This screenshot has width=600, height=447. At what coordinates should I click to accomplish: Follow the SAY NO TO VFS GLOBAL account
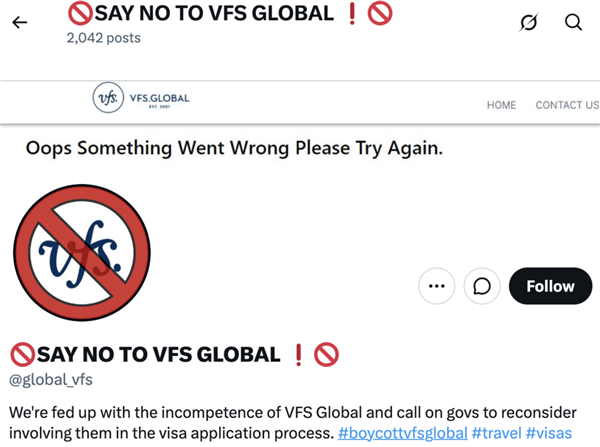coord(550,286)
